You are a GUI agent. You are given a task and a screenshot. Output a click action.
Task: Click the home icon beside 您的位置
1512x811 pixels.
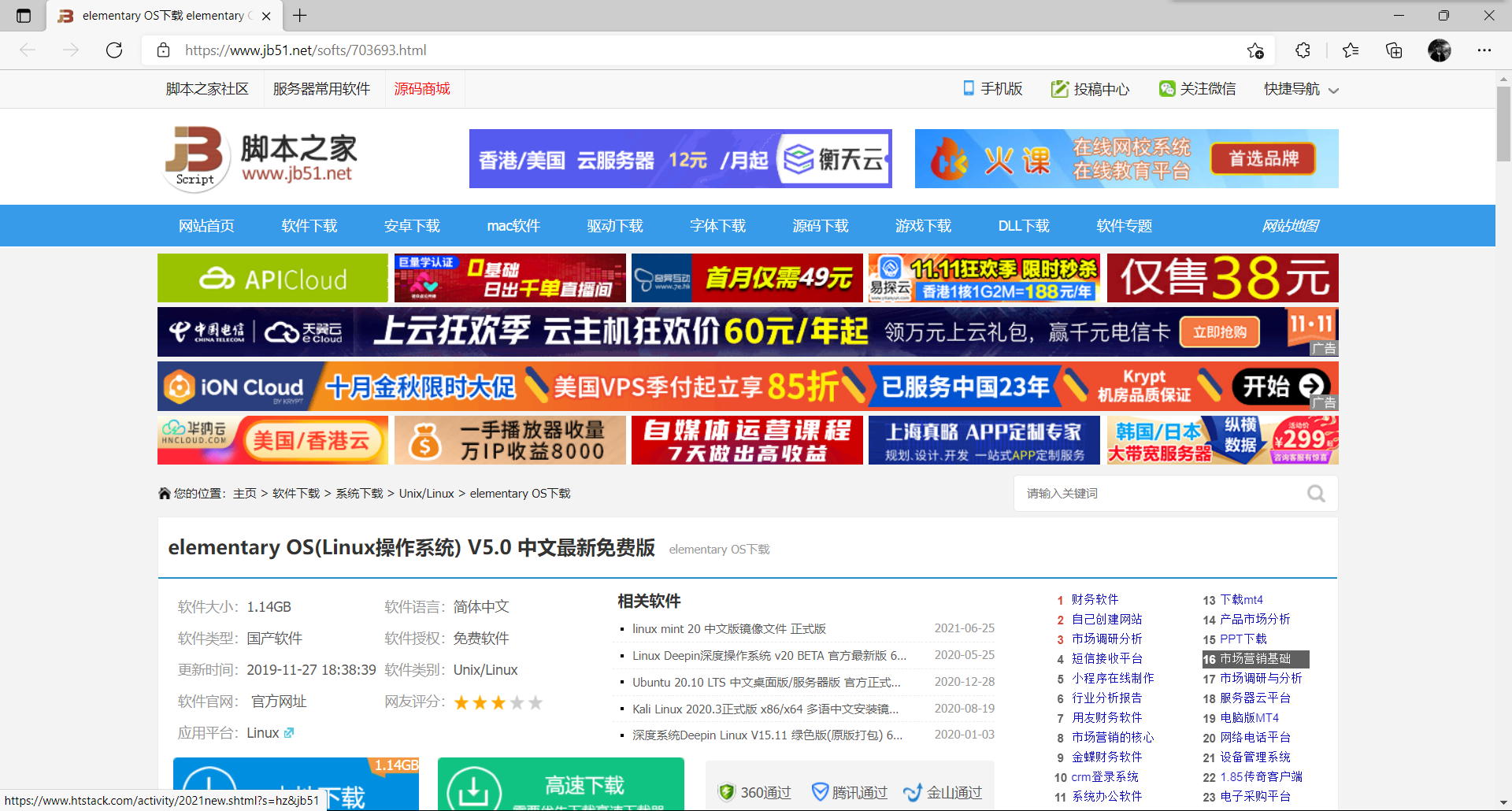tap(164, 492)
